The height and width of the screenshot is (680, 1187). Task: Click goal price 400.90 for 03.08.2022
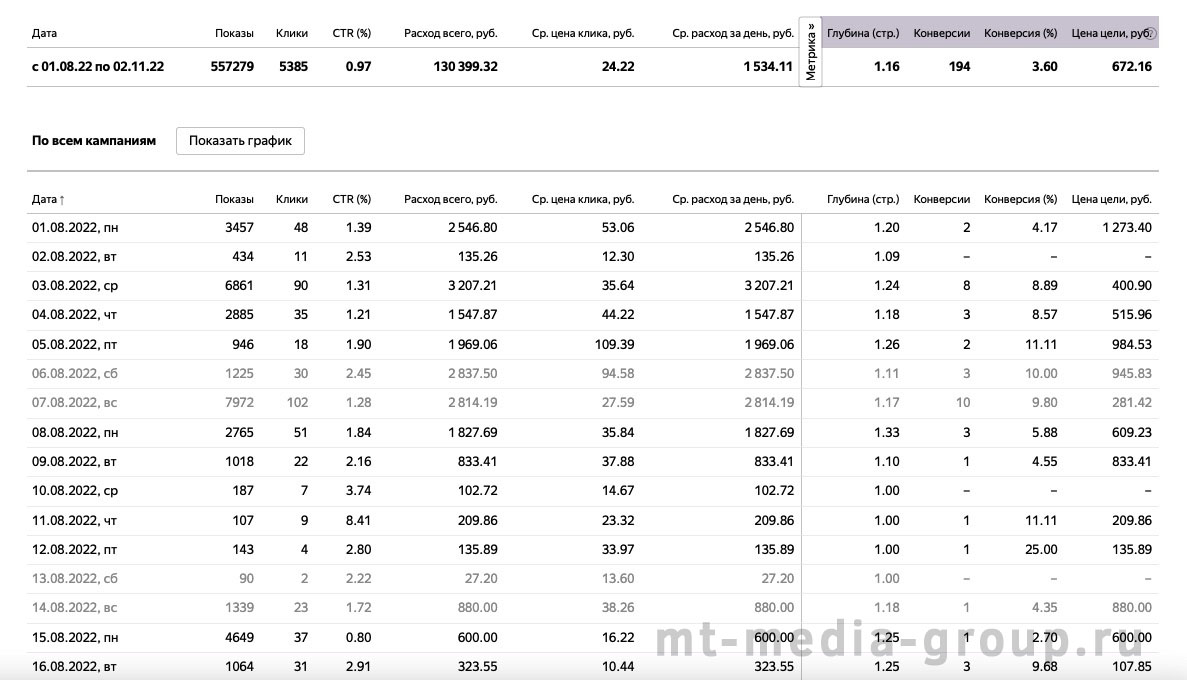1132,286
